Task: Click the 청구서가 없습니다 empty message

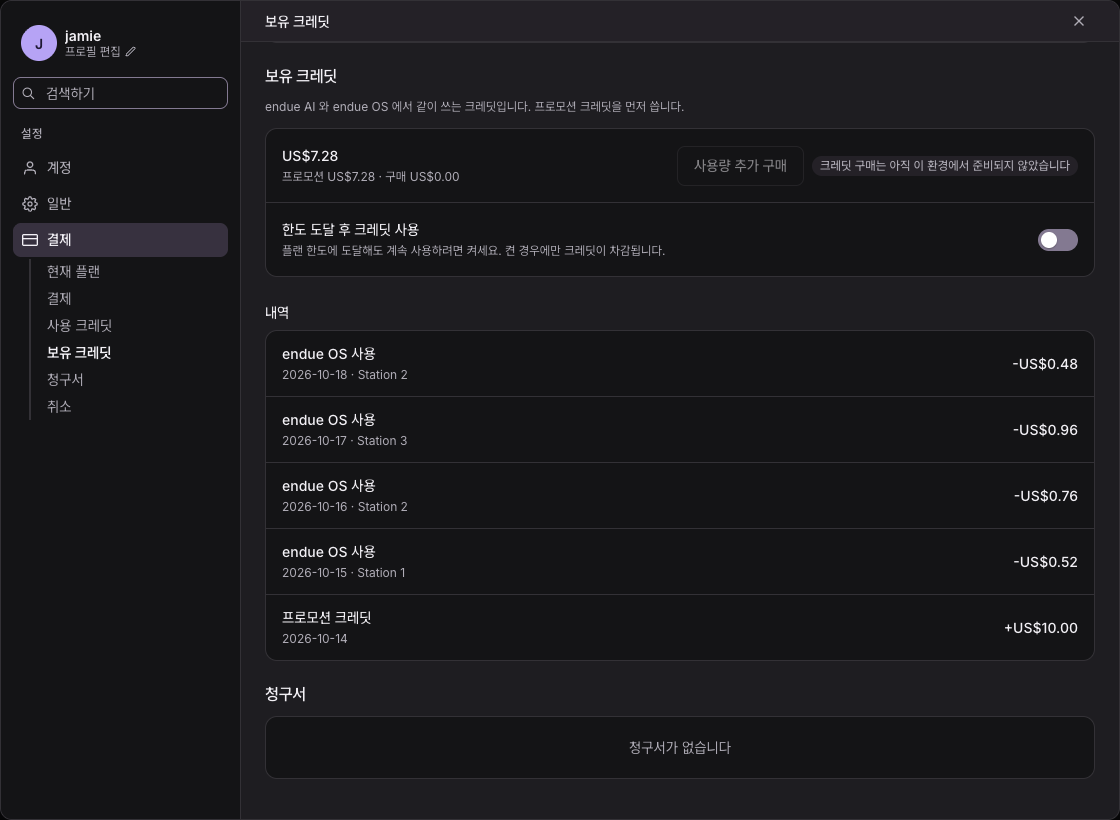Action: point(679,748)
